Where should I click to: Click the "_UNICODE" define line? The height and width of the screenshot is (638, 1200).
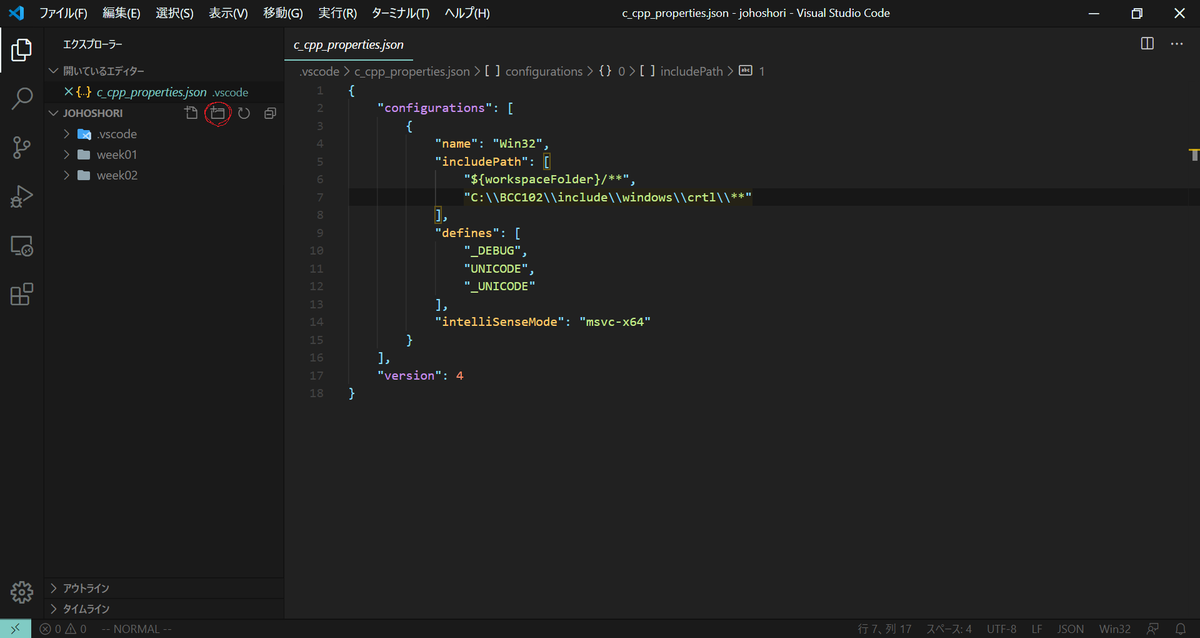click(500, 286)
